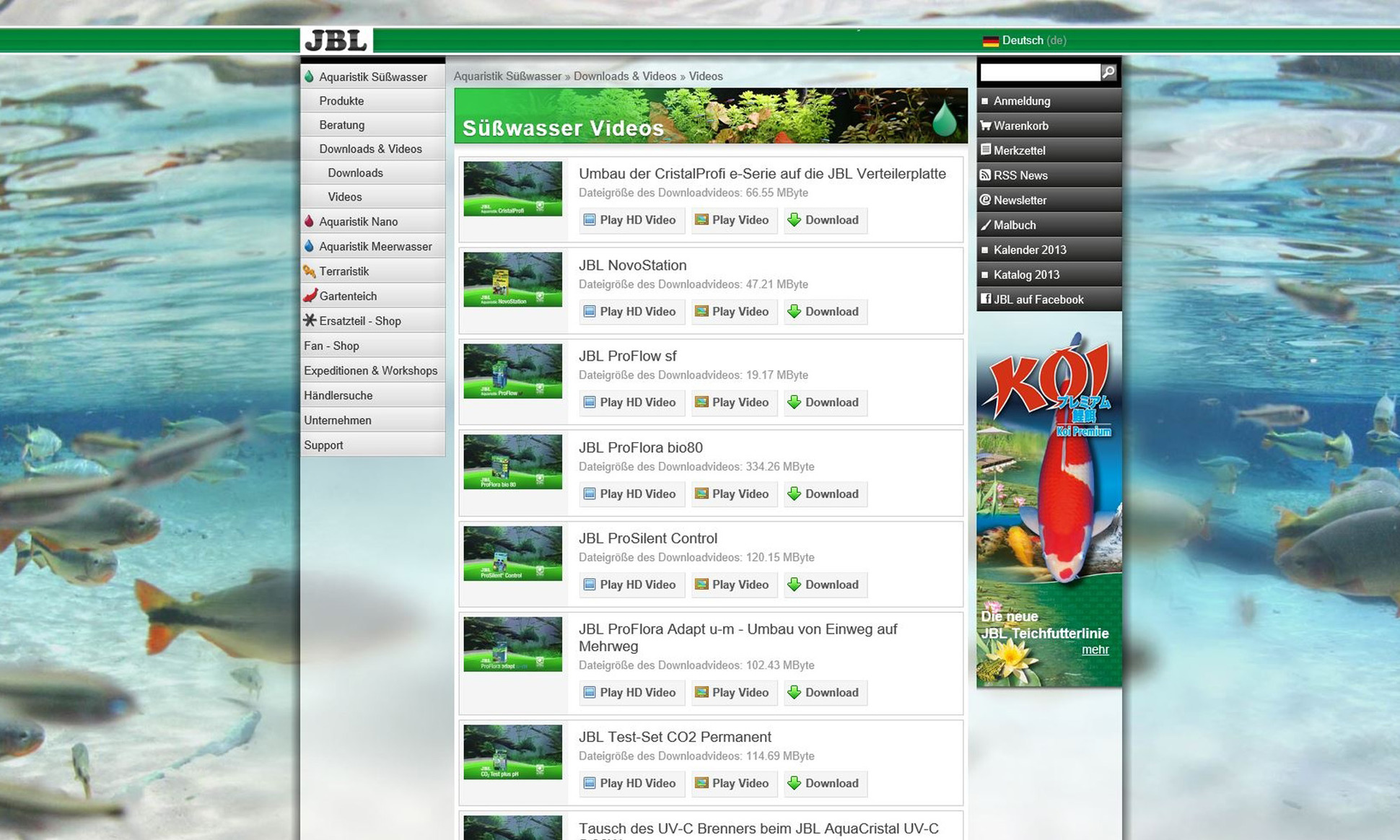Open Unternehmen menu item

[372, 421]
